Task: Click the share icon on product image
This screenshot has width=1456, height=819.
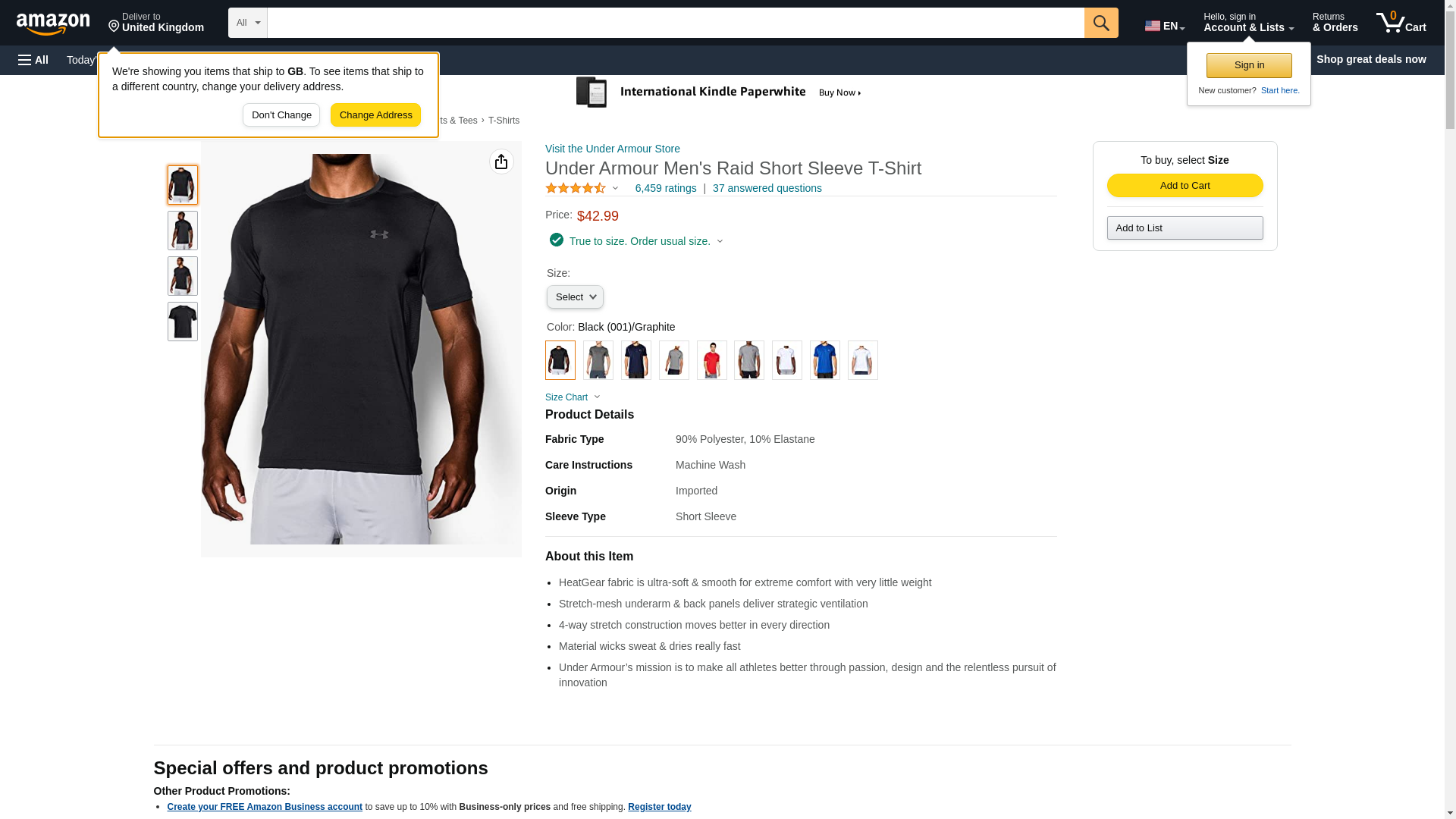Action: pos(501,162)
